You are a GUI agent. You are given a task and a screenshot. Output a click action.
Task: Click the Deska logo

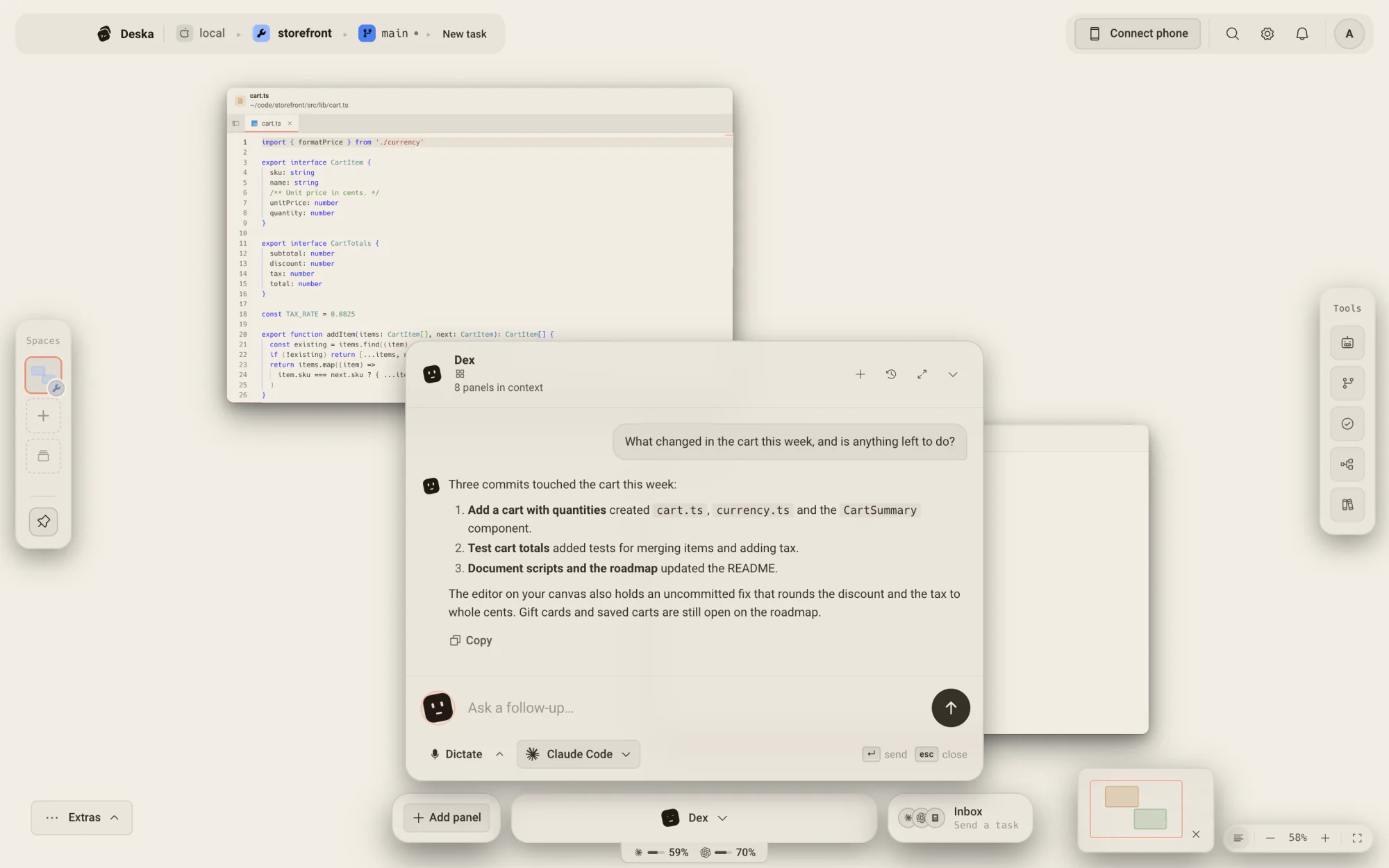125,33
